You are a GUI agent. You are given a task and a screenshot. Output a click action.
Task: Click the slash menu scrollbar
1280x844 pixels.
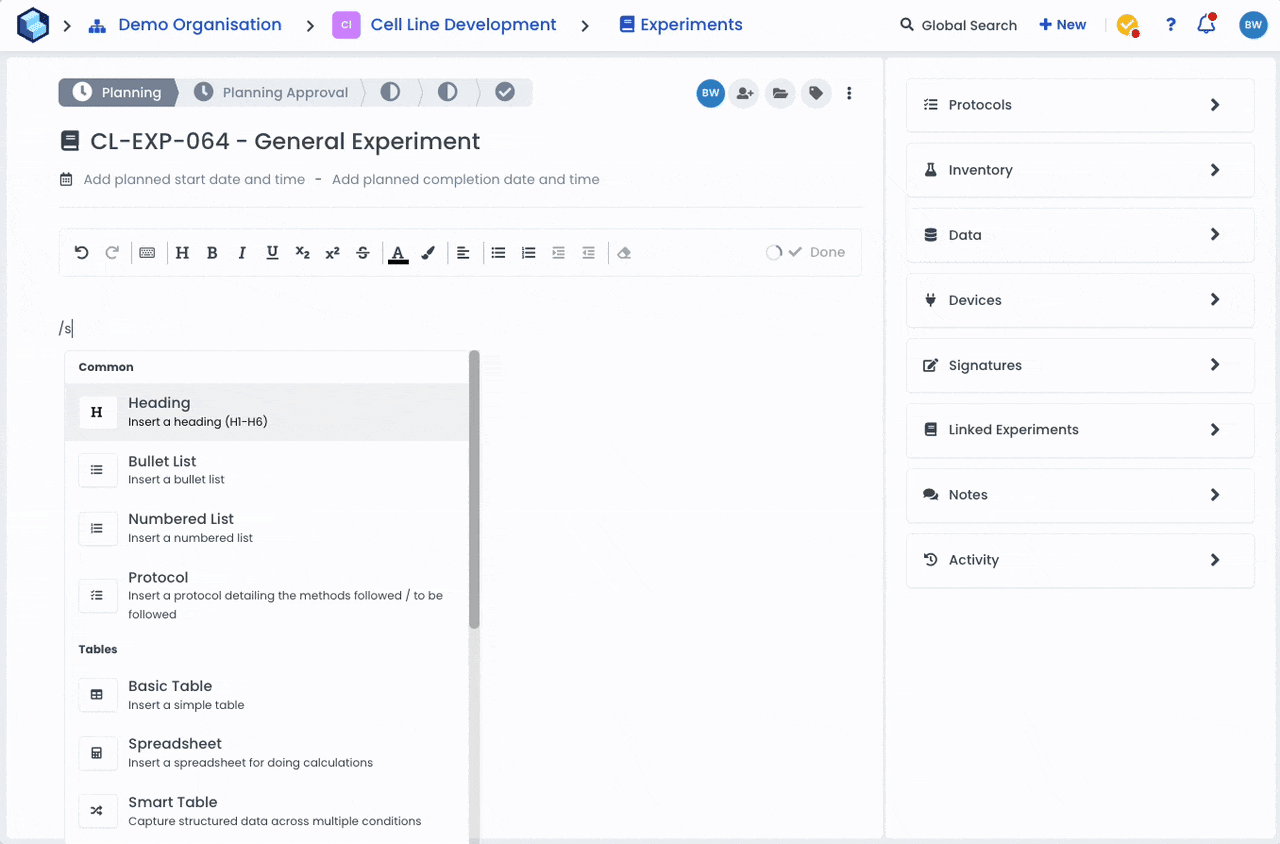point(474,490)
